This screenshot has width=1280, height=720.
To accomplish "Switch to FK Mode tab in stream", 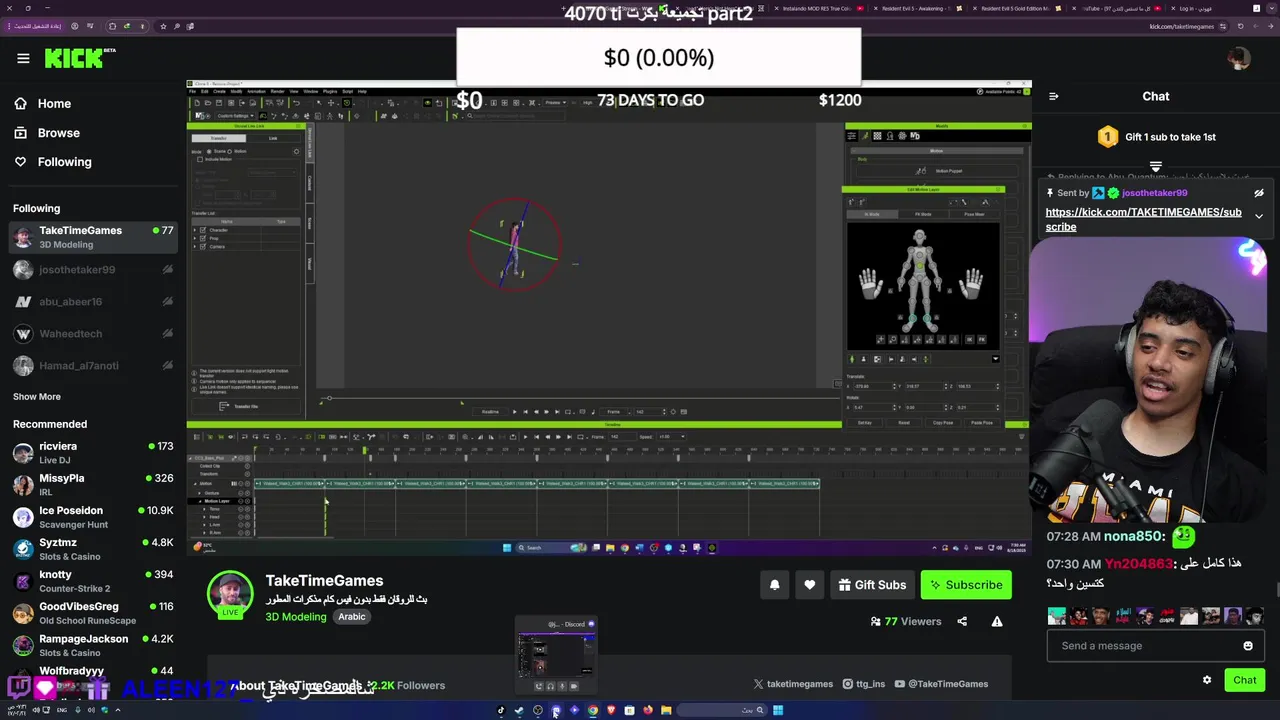I will [923, 214].
